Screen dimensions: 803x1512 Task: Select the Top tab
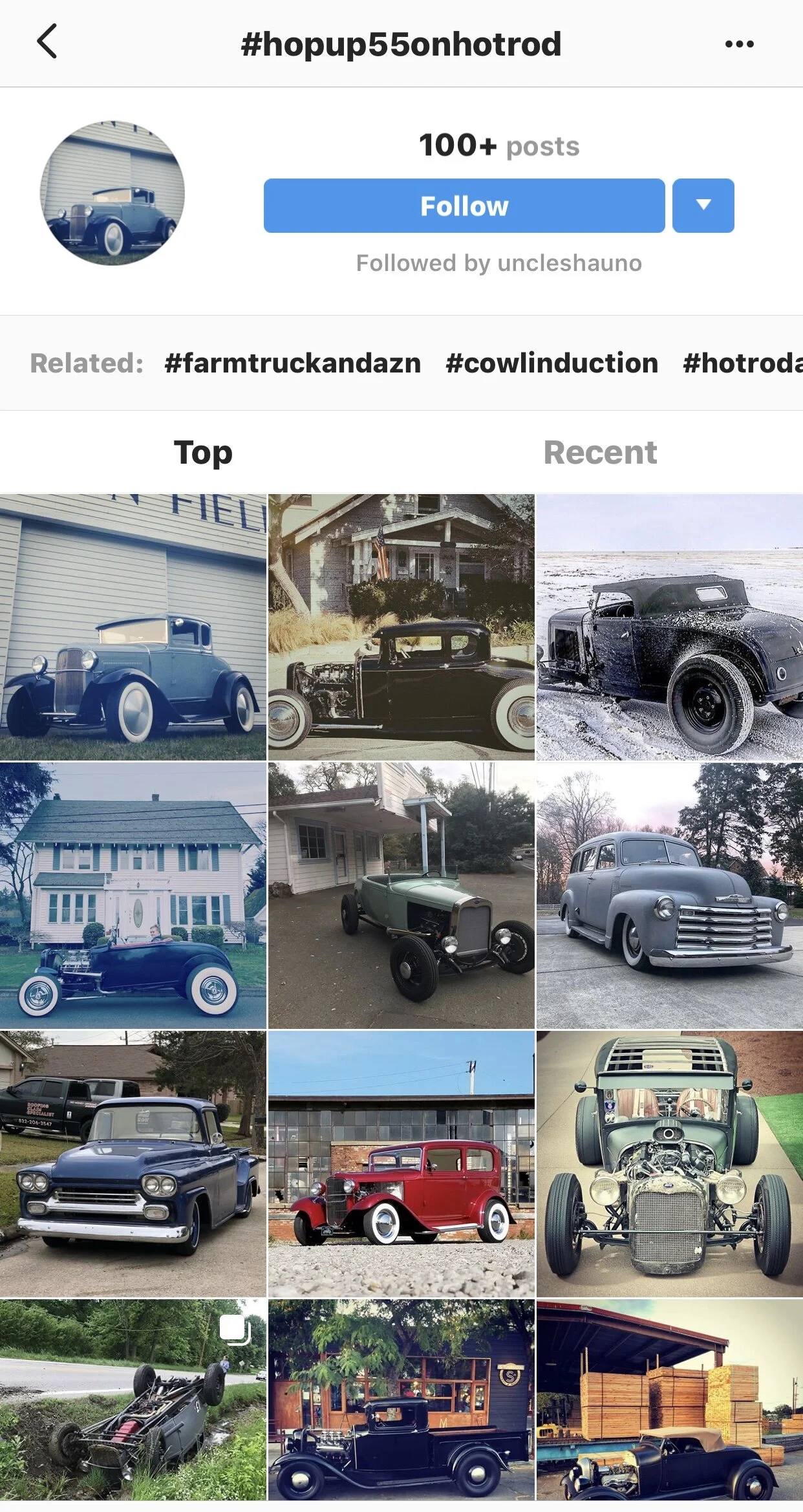(x=203, y=452)
